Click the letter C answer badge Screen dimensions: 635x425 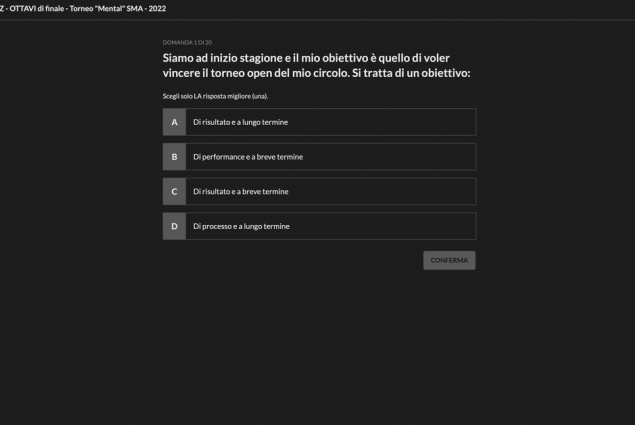pyautogui.click(x=174, y=191)
